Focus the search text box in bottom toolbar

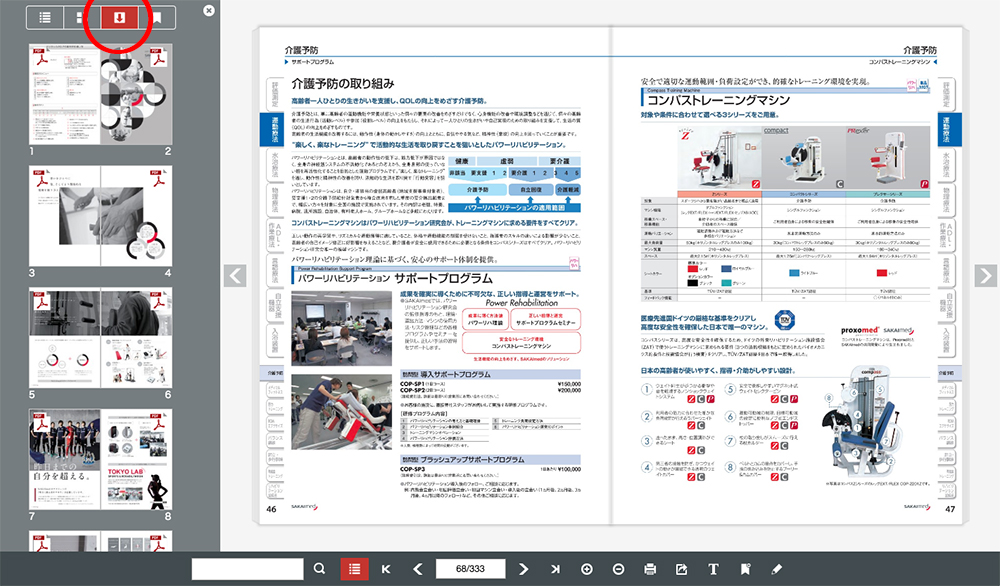pyautogui.click(x=247, y=569)
